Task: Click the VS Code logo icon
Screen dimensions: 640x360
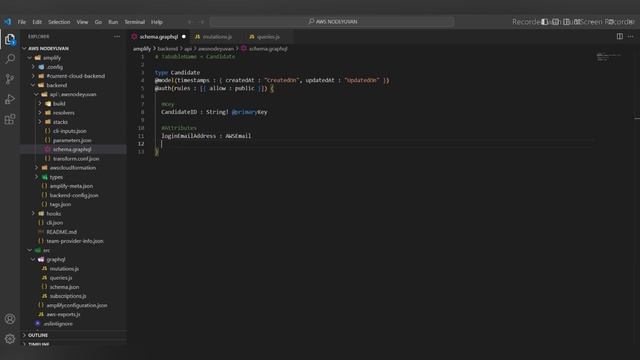Action: point(7,22)
